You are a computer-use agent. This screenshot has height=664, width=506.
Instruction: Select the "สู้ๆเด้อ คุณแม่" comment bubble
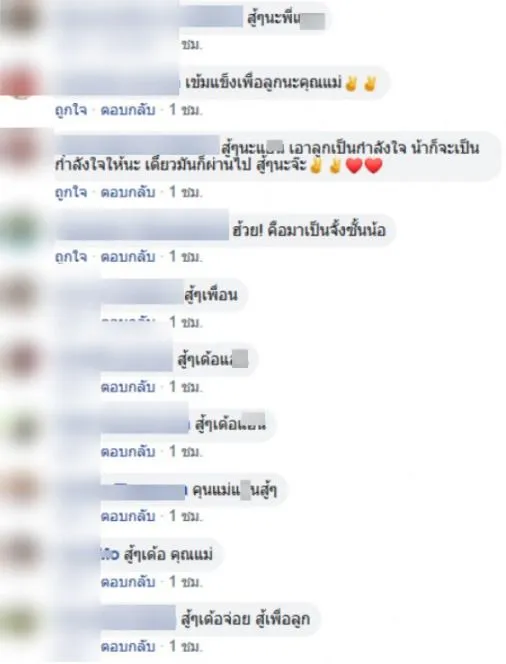coord(162,555)
